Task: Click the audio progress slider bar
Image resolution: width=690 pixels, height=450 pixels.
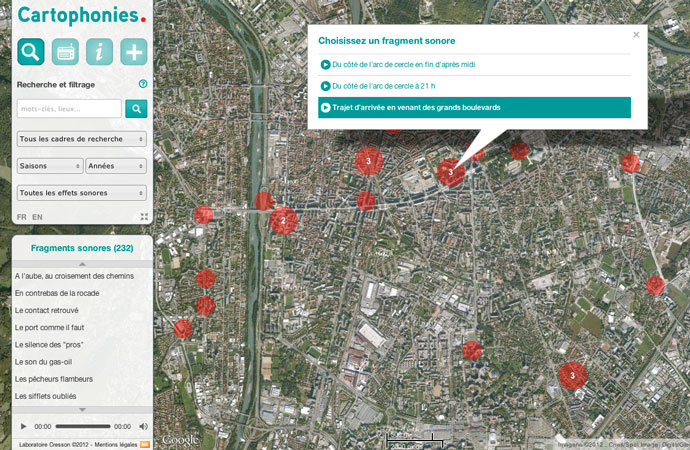Action: pos(82,426)
